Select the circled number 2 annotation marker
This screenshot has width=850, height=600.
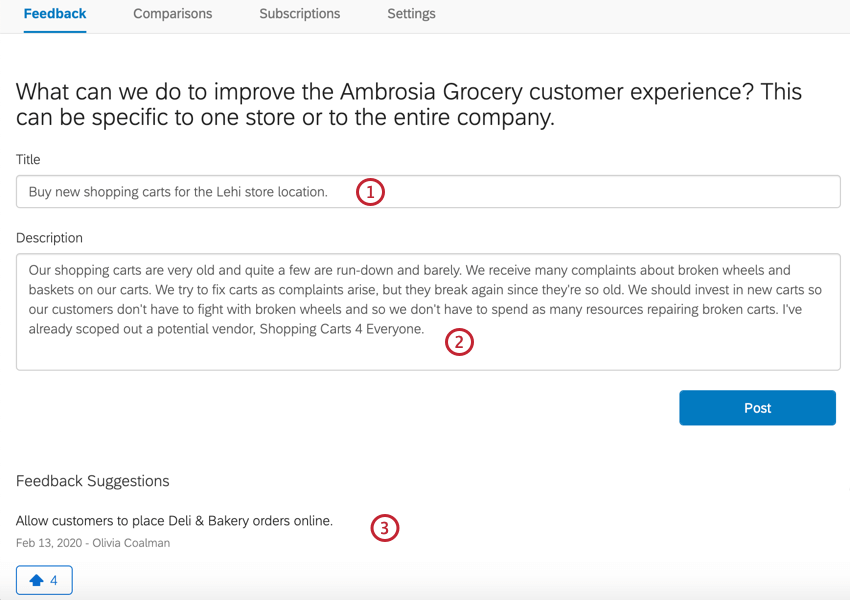pos(459,342)
